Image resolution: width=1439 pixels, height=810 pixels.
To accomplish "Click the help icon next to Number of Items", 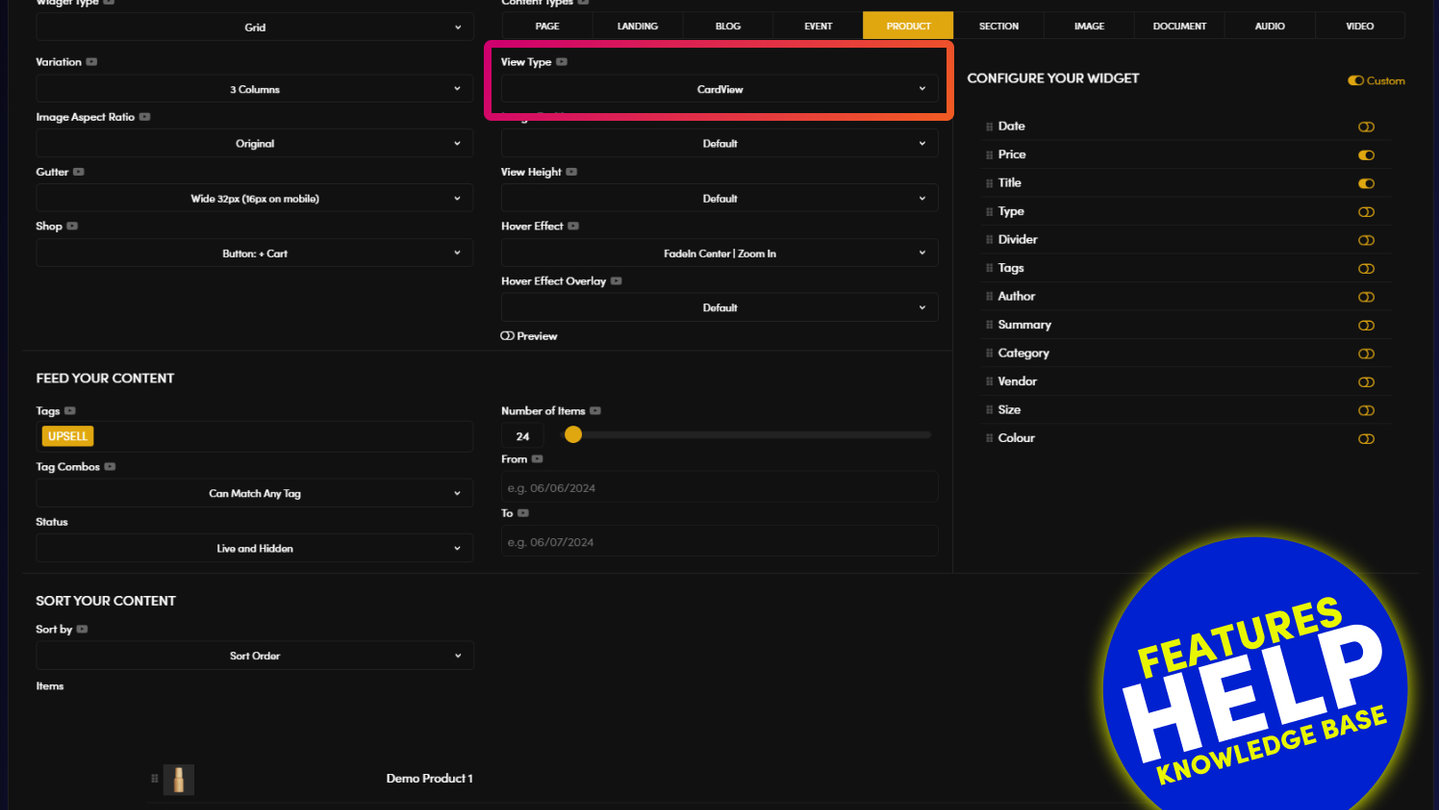I will 595,411.
